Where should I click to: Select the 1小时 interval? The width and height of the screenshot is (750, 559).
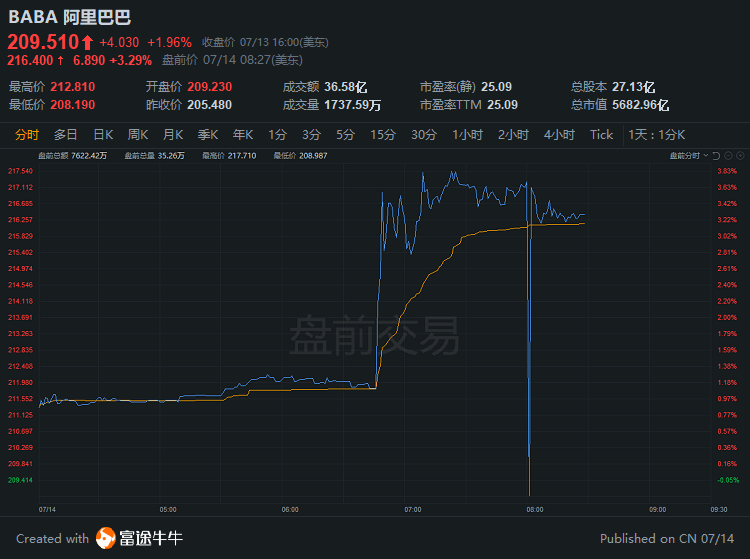pos(467,135)
